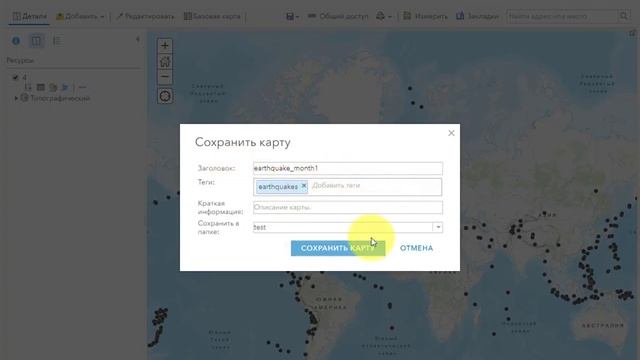Click the Сохранить карту button
This screenshot has height=360, width=640.
pos(338,248)
